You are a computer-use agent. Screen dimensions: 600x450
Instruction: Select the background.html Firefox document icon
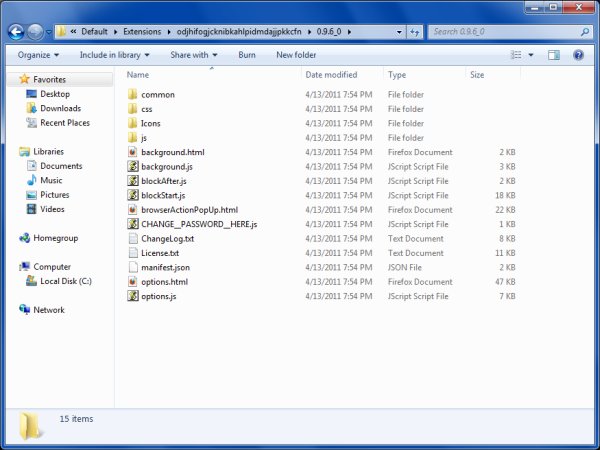[132, 152]
